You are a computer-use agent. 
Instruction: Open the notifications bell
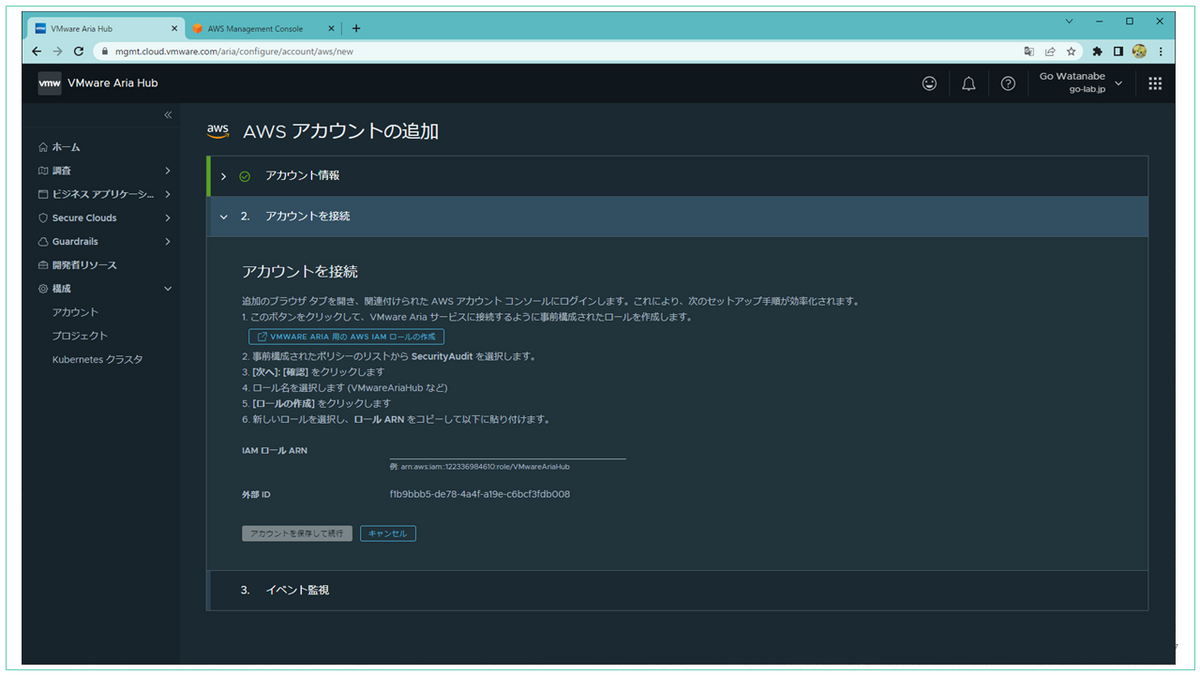tap(968, 84)
